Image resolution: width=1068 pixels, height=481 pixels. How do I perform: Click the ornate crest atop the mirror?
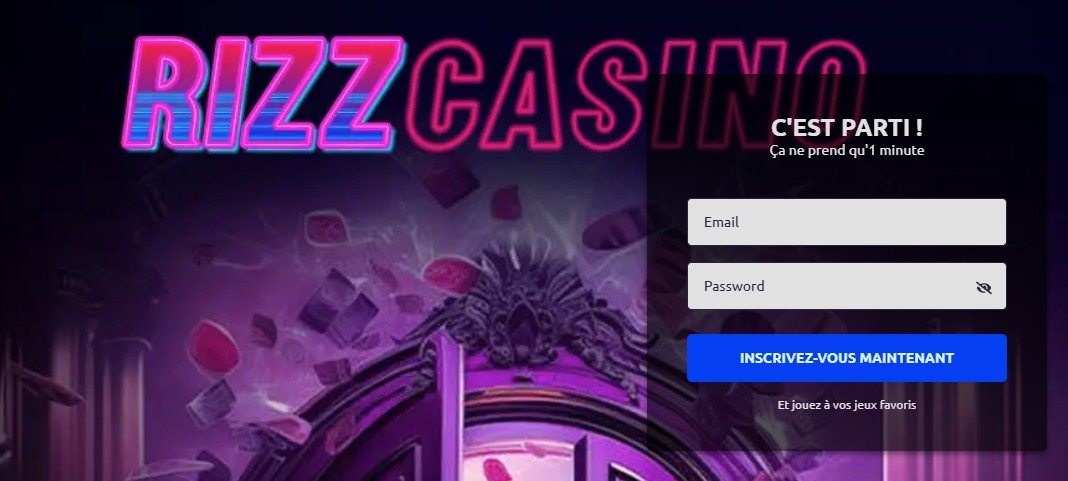[523, 307]
